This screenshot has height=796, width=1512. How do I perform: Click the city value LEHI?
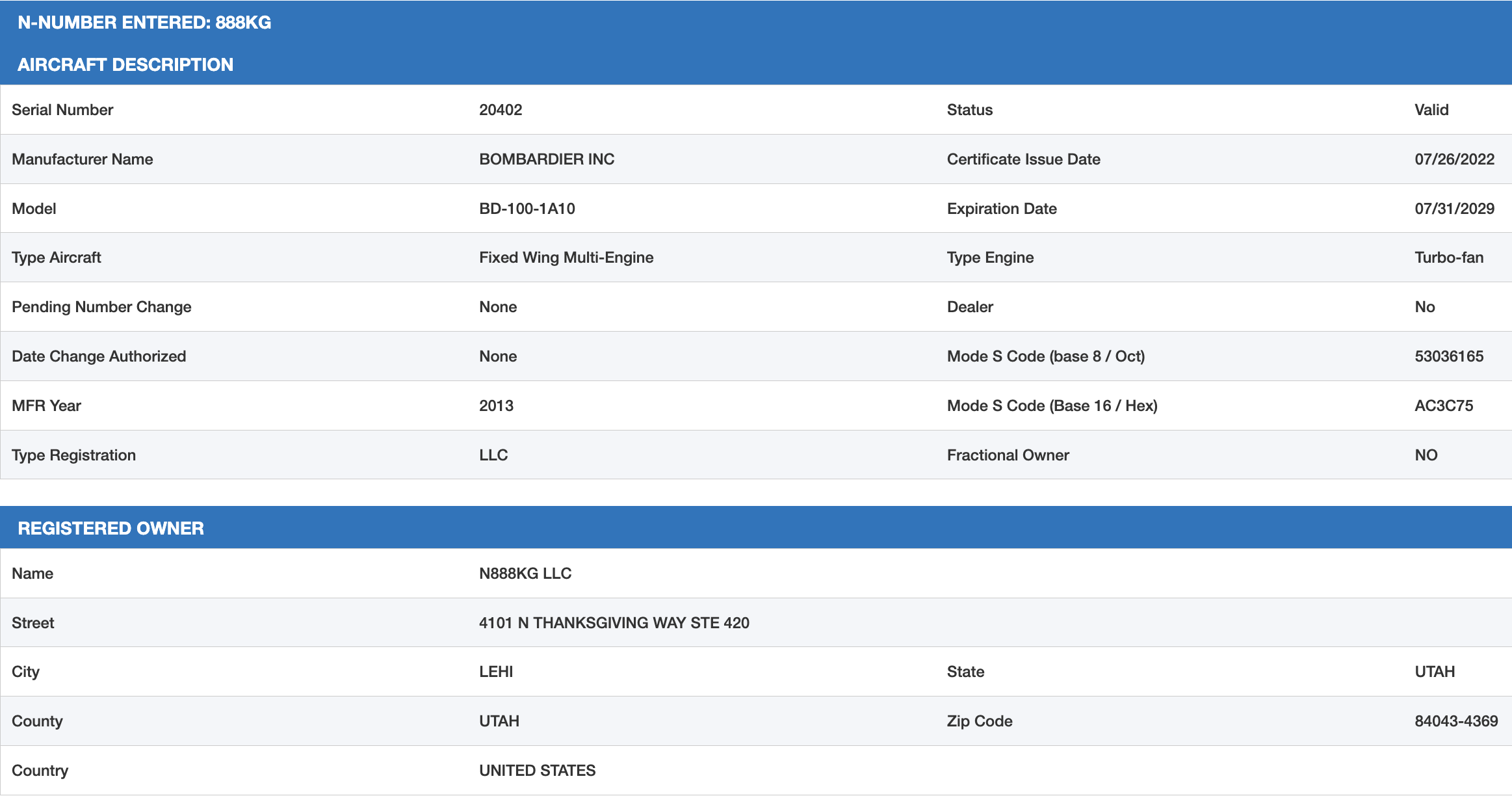coord(496,672)
